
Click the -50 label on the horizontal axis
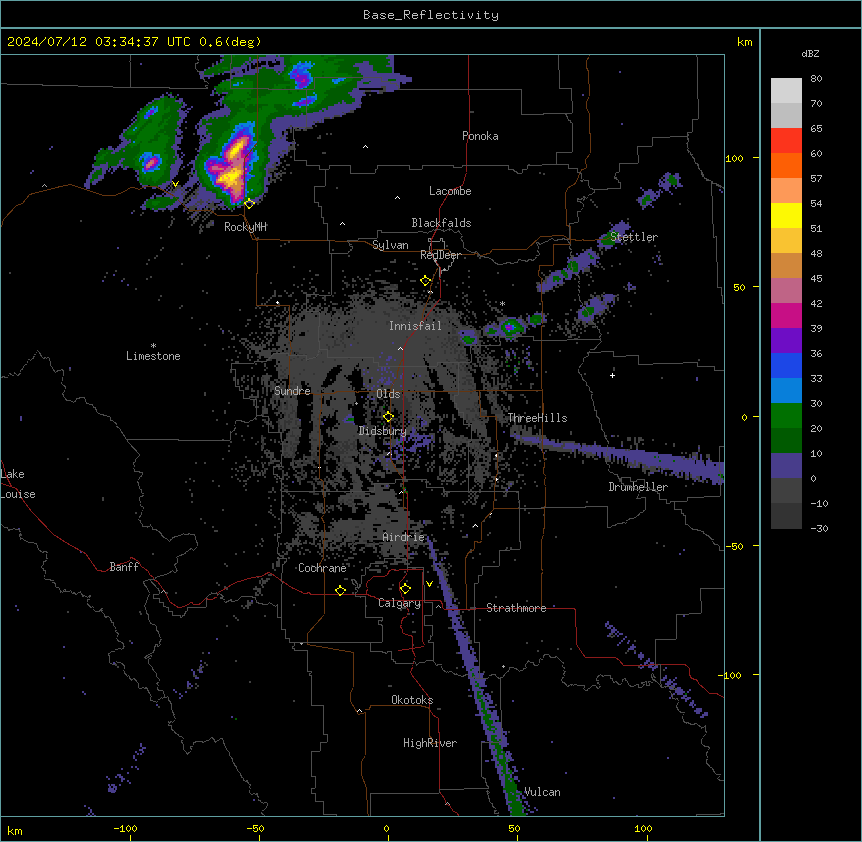255,828
